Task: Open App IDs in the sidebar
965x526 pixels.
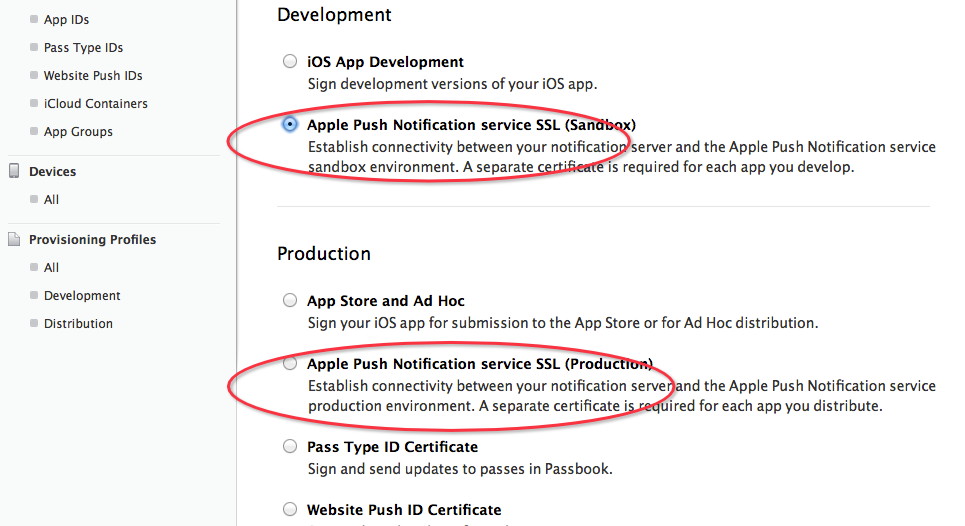Action: coord(66,20)
